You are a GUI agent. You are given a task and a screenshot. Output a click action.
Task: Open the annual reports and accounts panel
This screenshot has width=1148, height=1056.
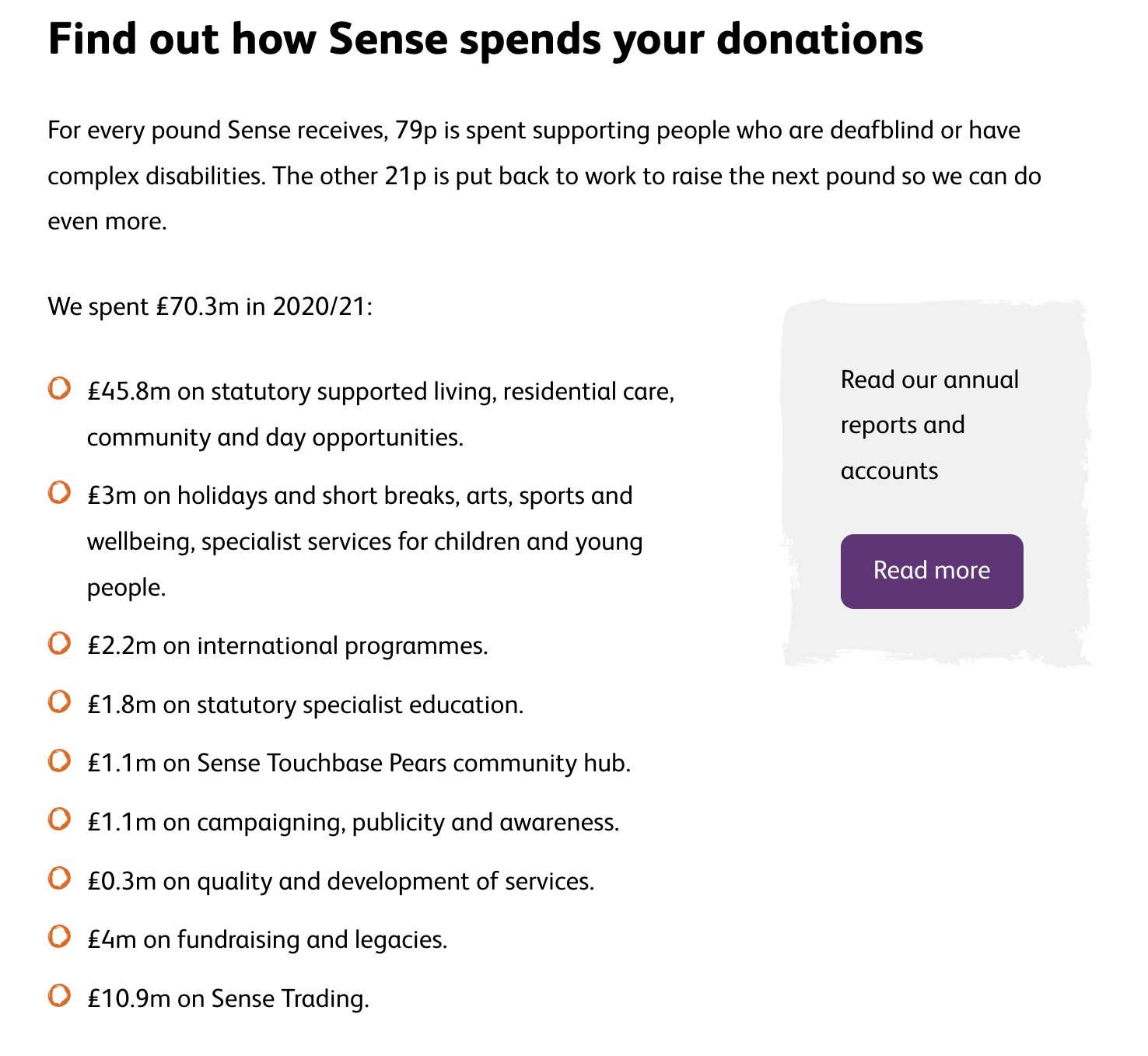coord(931,570)
